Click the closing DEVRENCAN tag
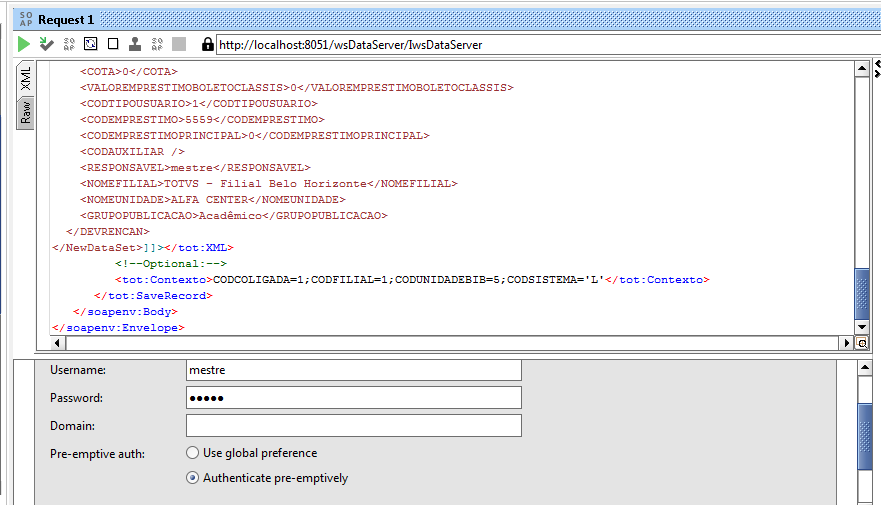Screen dimensions: 881x505 point(108,231)
